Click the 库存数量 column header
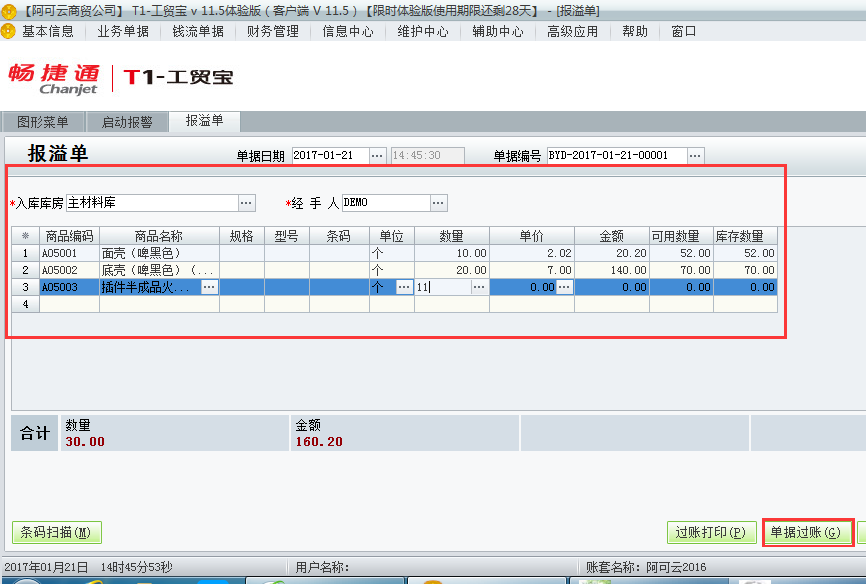This screenshot has width=866, height=584. click(x=745, y=236)
